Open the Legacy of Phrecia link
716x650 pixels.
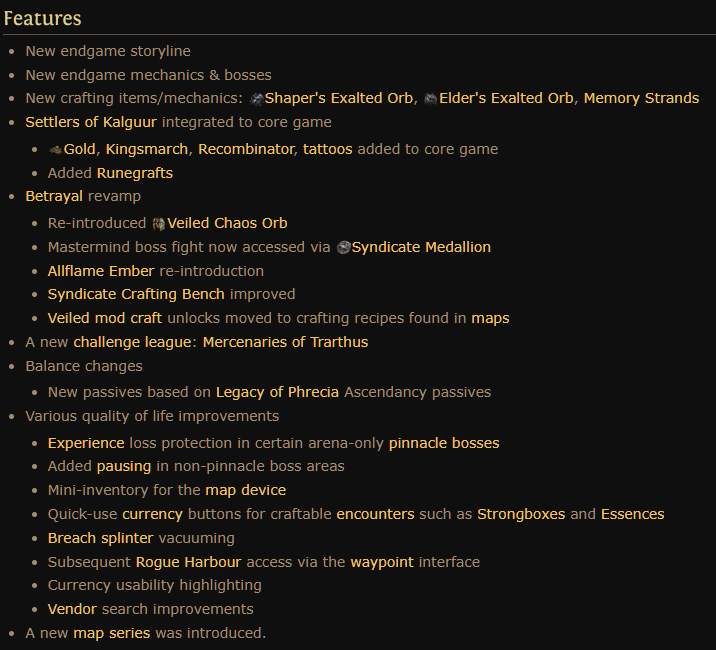(x=278, y=392)
